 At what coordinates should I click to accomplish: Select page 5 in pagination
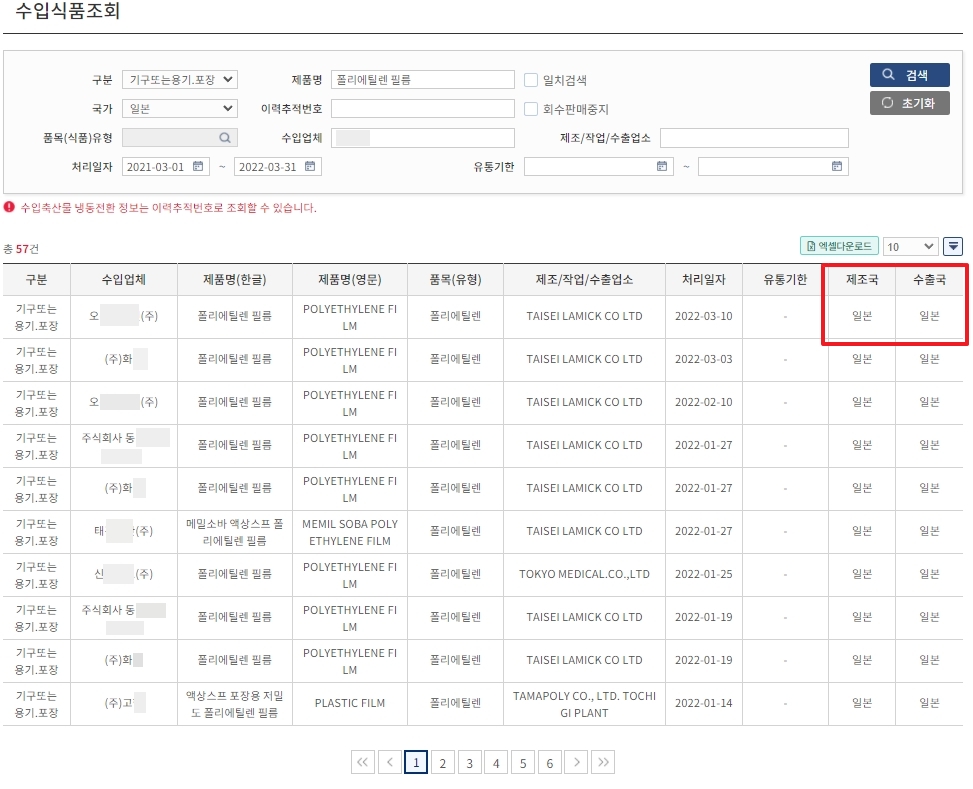[523, 762]
